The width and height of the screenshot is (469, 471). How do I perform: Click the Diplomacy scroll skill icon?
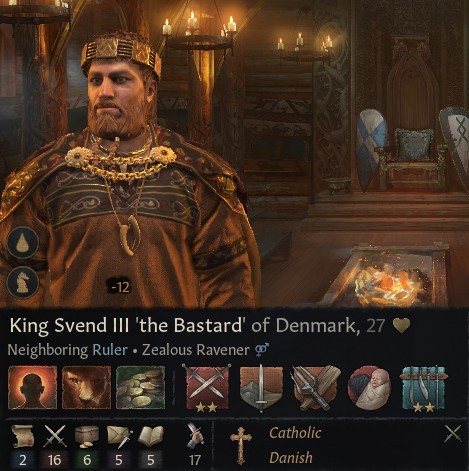22,436
